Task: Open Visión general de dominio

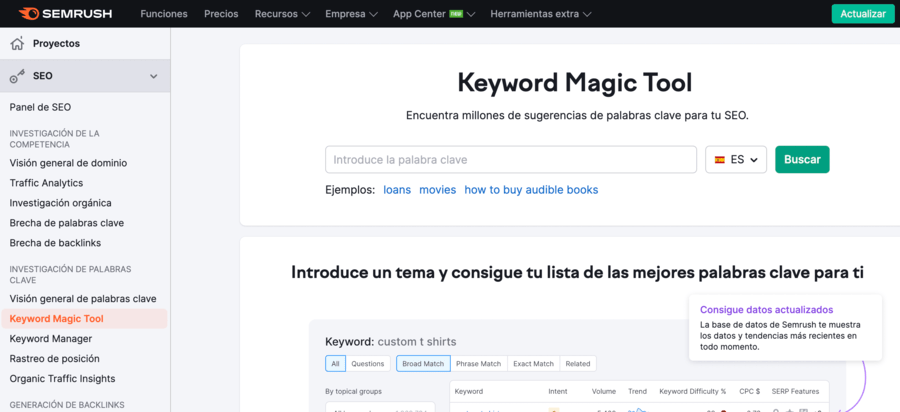Action: (68, 163)
